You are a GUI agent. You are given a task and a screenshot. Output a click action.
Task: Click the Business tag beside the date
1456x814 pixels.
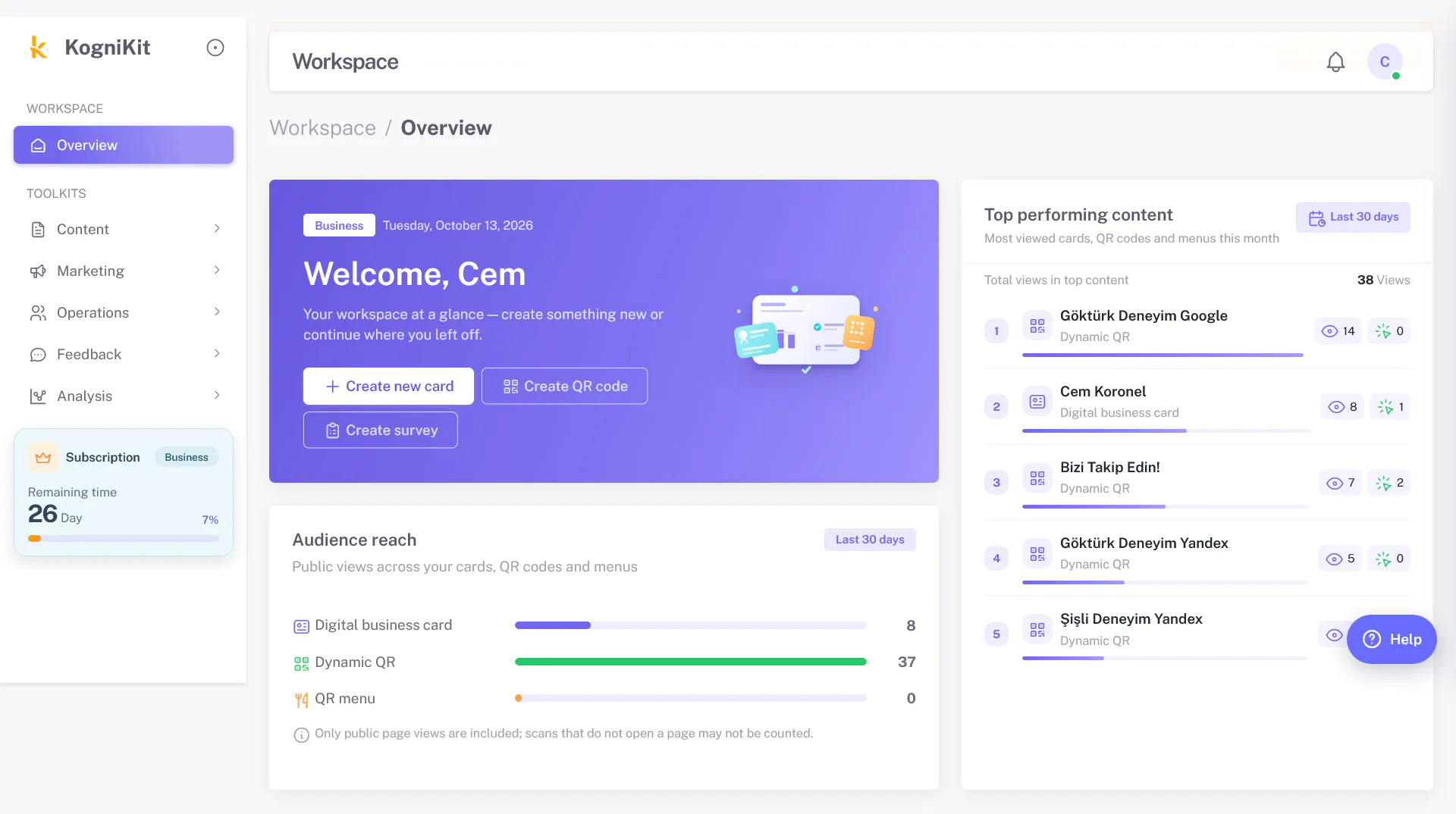(339, 226)
